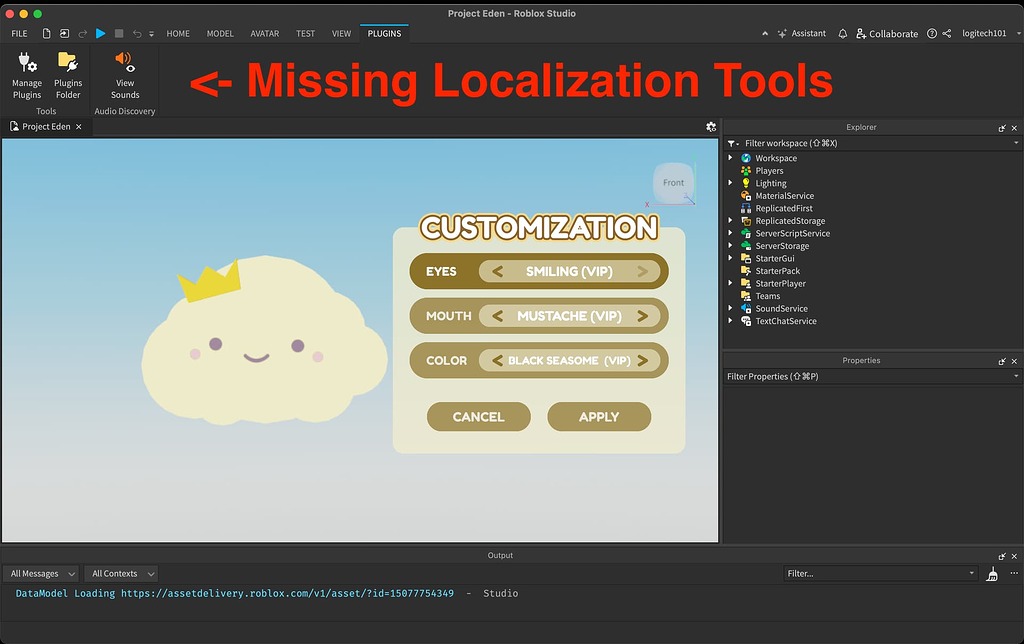Viewport: 1024px width, 644px height.
Task: Open the help question-mark icon
Action: [932, 33]
